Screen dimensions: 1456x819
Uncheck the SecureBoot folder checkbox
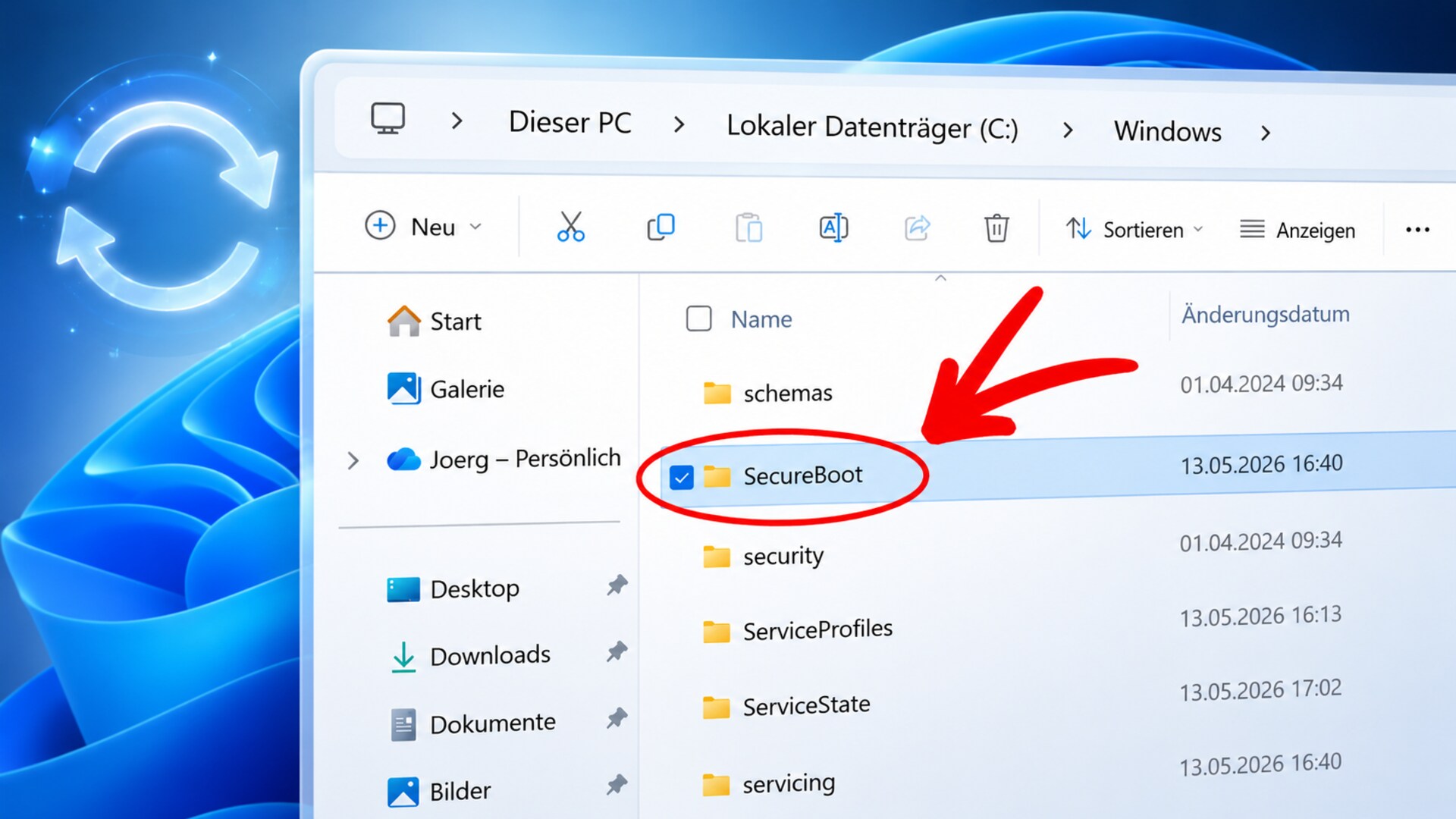pos(681,477)
